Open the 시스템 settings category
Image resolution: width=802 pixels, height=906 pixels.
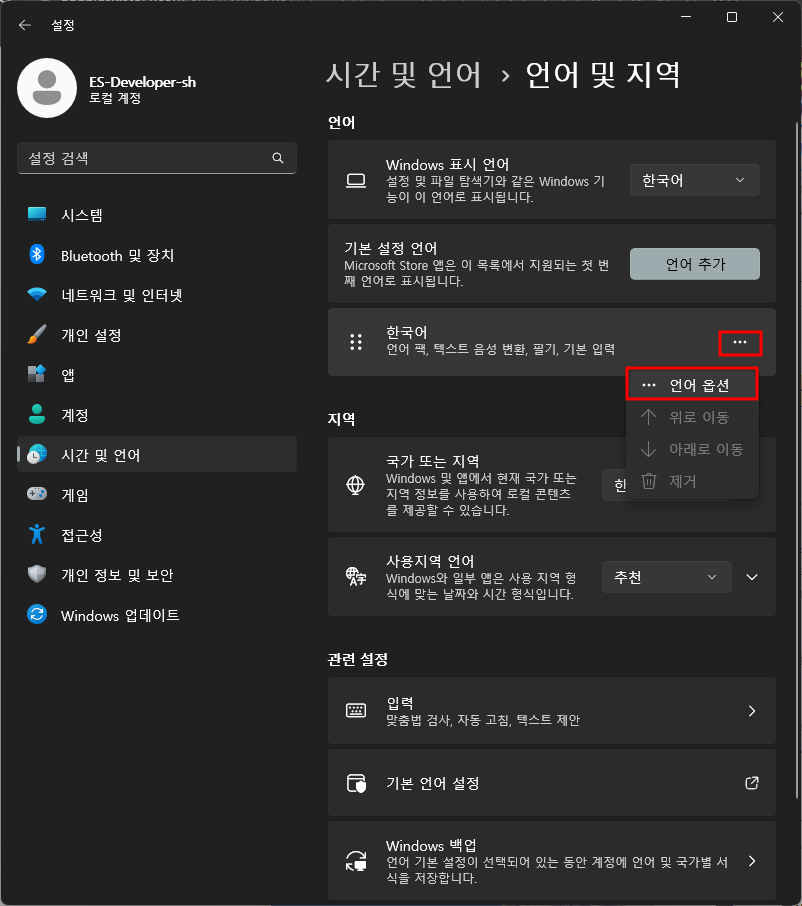(x=157, y=215)
